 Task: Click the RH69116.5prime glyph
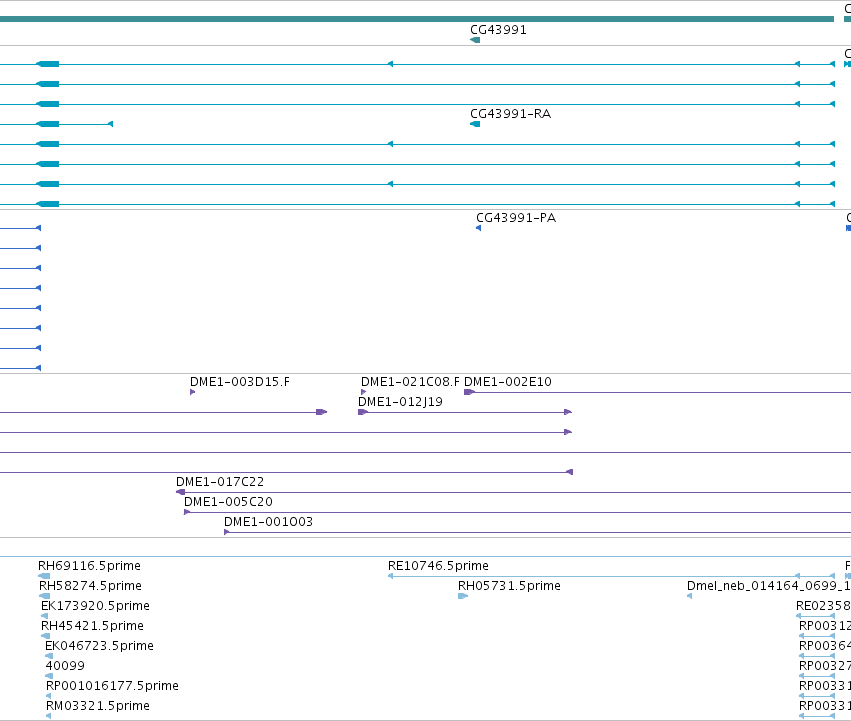click(44, 576)
